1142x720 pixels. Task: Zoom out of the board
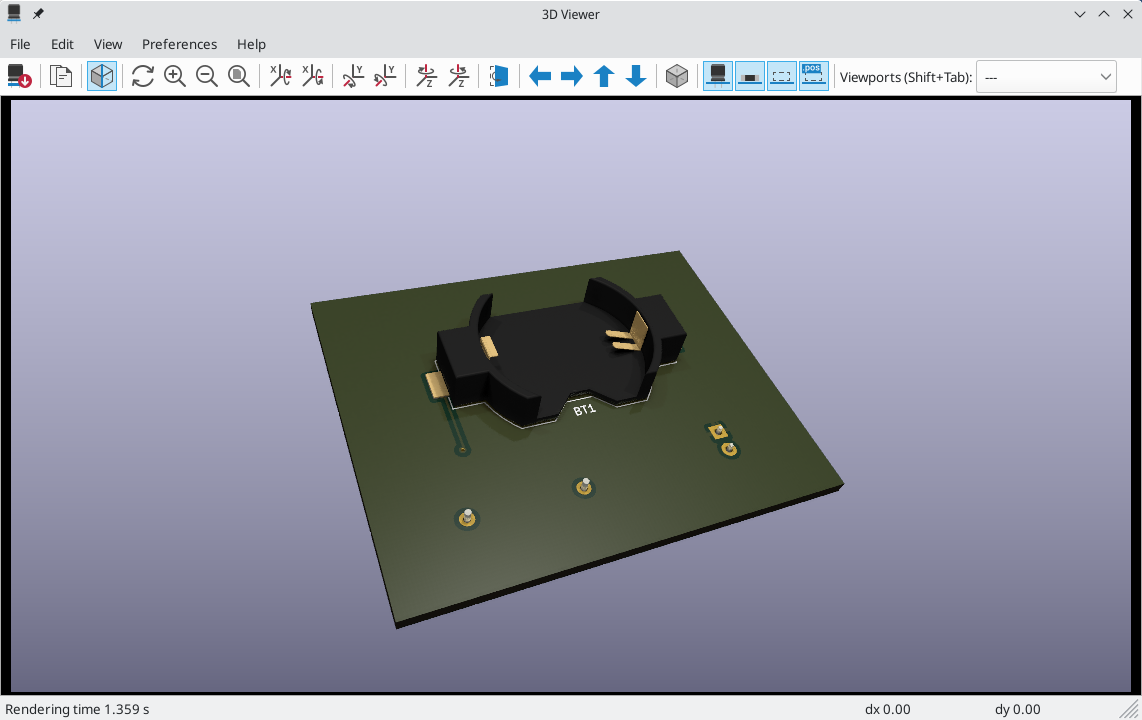click(207, 76)
